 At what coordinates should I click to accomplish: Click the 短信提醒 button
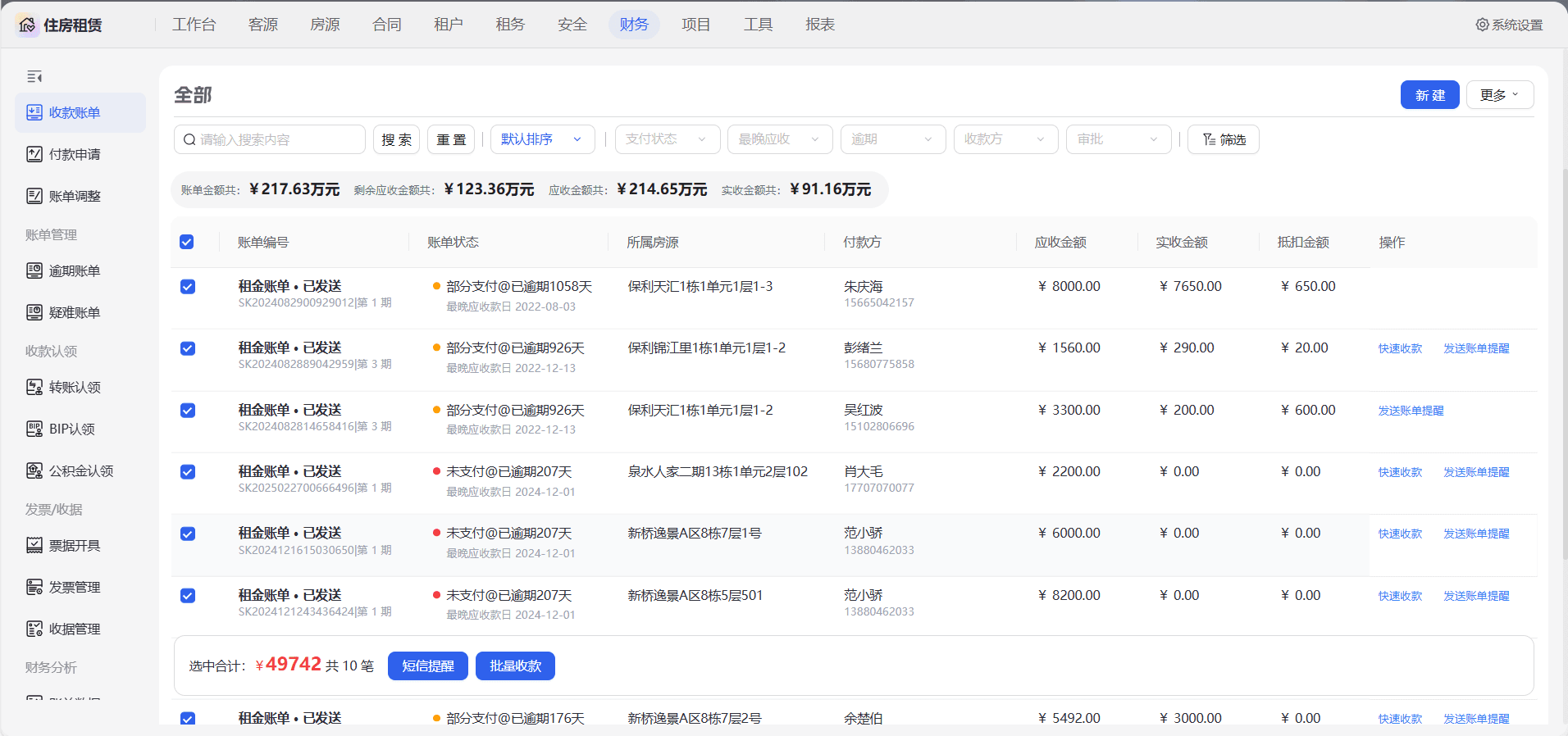pyautogui.click(x=428, y=666)
